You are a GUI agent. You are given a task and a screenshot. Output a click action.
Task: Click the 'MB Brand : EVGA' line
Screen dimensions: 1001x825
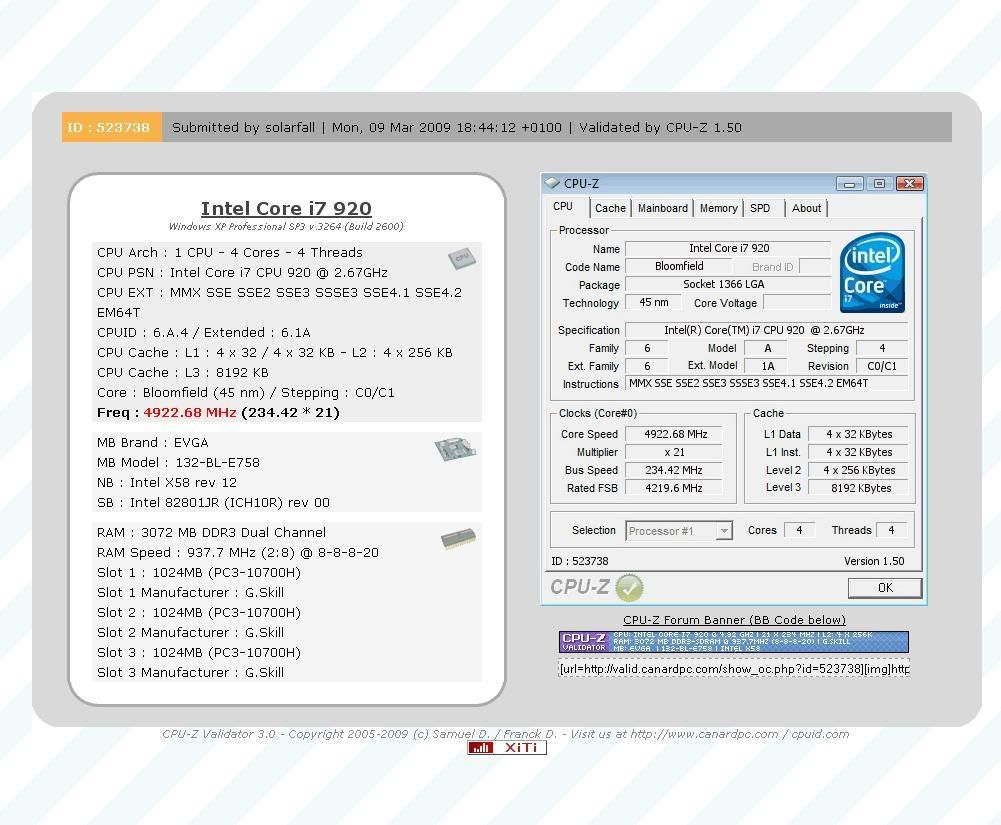pyautogui.click(x=153, y=443)
